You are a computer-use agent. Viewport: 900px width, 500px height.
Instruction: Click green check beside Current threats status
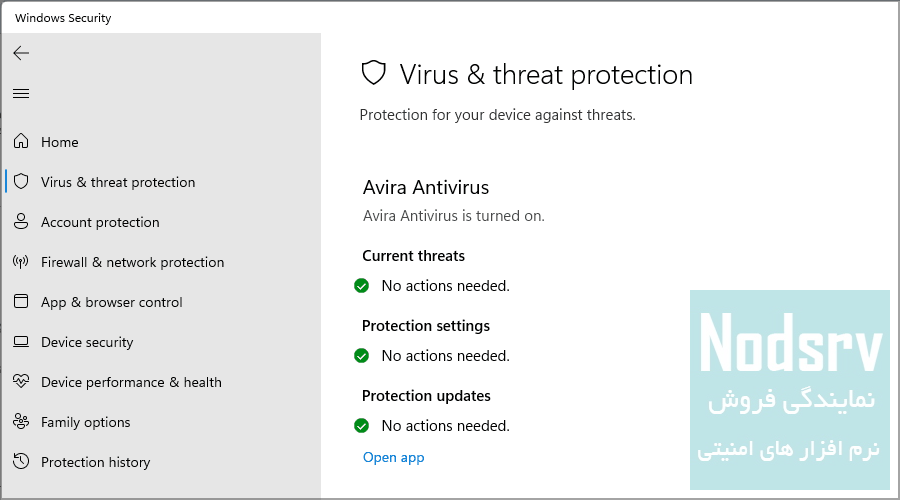pos(362,285)
